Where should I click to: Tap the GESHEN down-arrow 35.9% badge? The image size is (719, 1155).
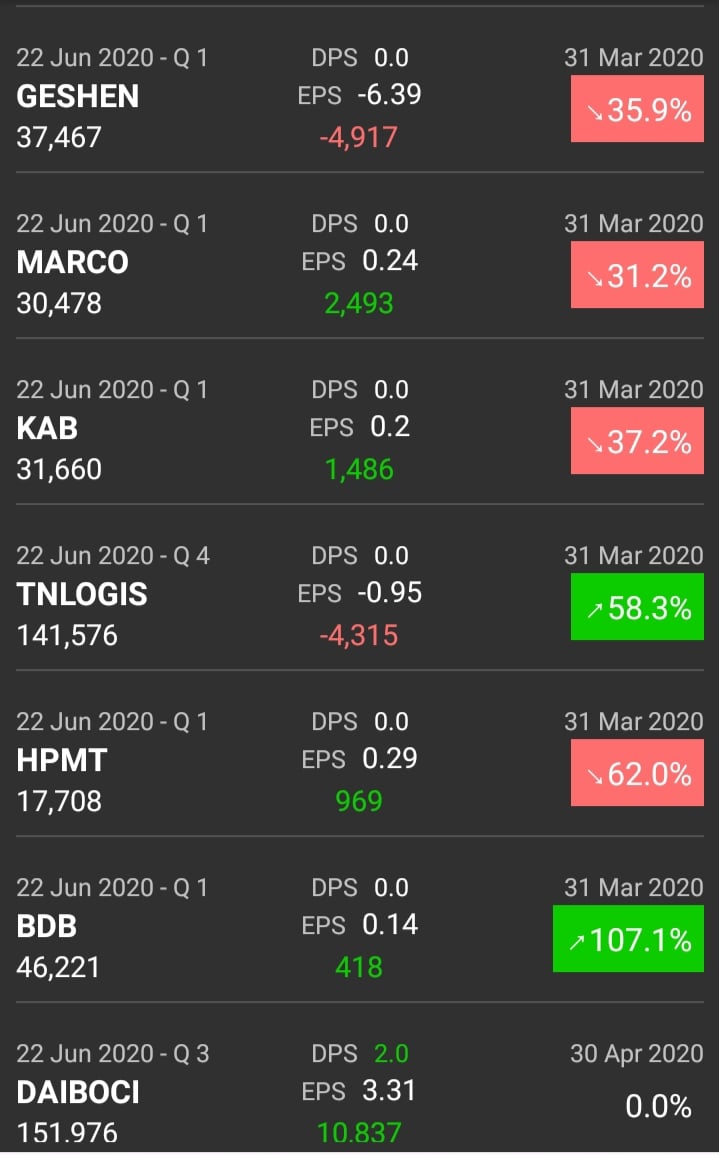[637, 109]
